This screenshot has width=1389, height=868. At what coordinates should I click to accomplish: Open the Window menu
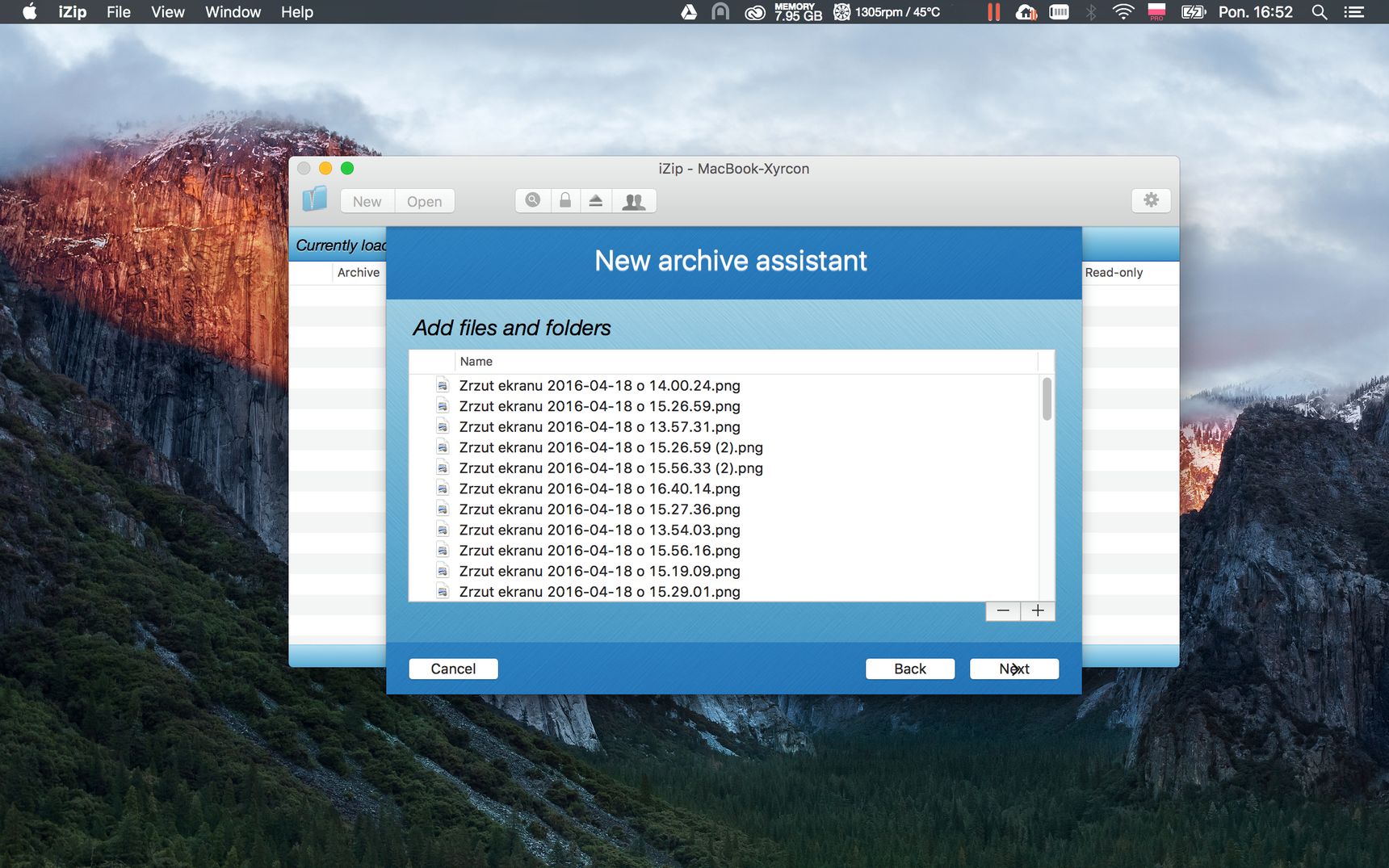(x=233, y=12)
